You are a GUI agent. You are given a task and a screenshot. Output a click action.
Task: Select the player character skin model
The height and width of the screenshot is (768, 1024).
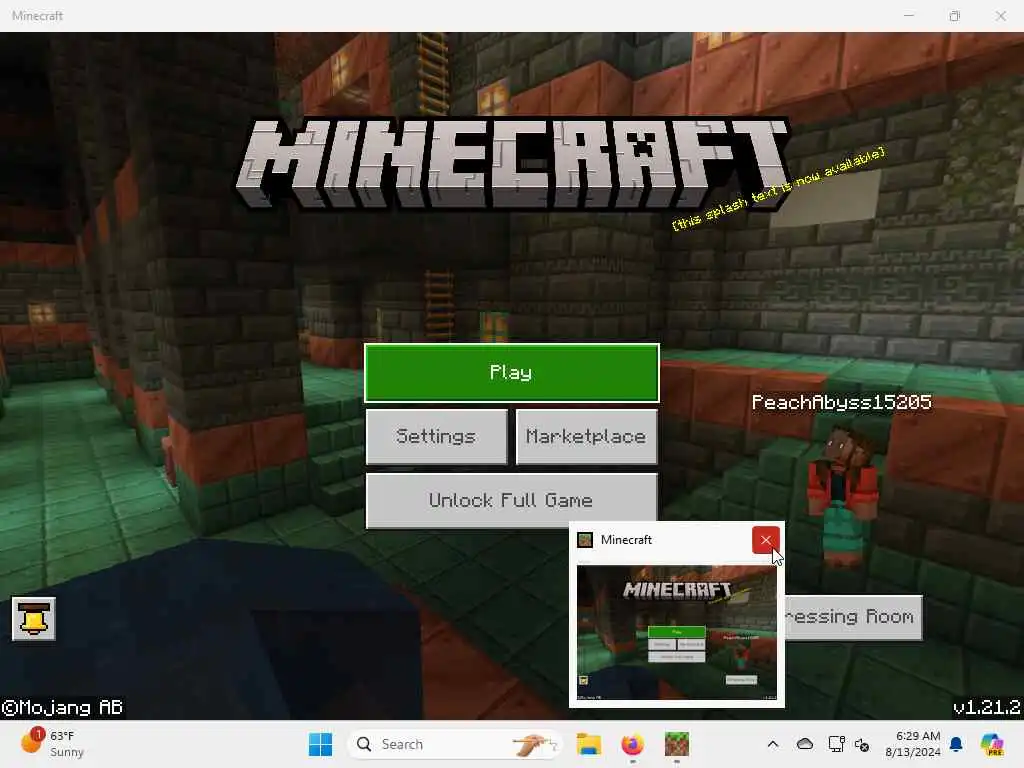click(841, 495)
